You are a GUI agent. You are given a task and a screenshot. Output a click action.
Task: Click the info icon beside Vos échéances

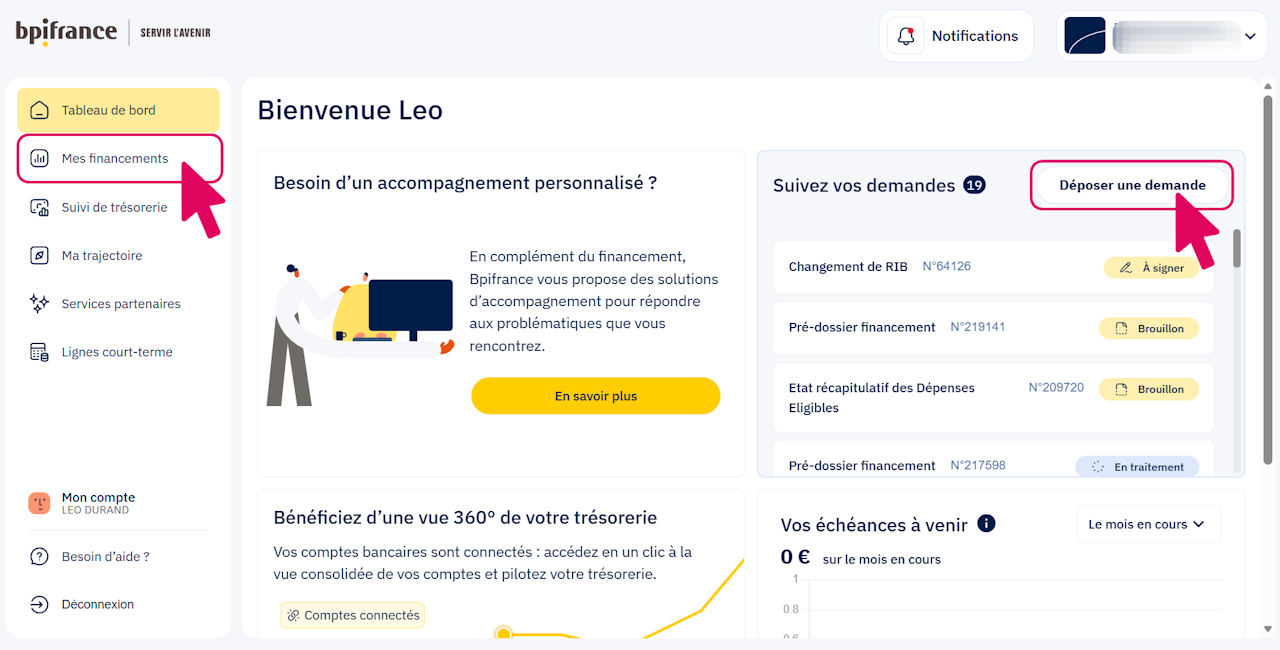click(x=986, y=524)
